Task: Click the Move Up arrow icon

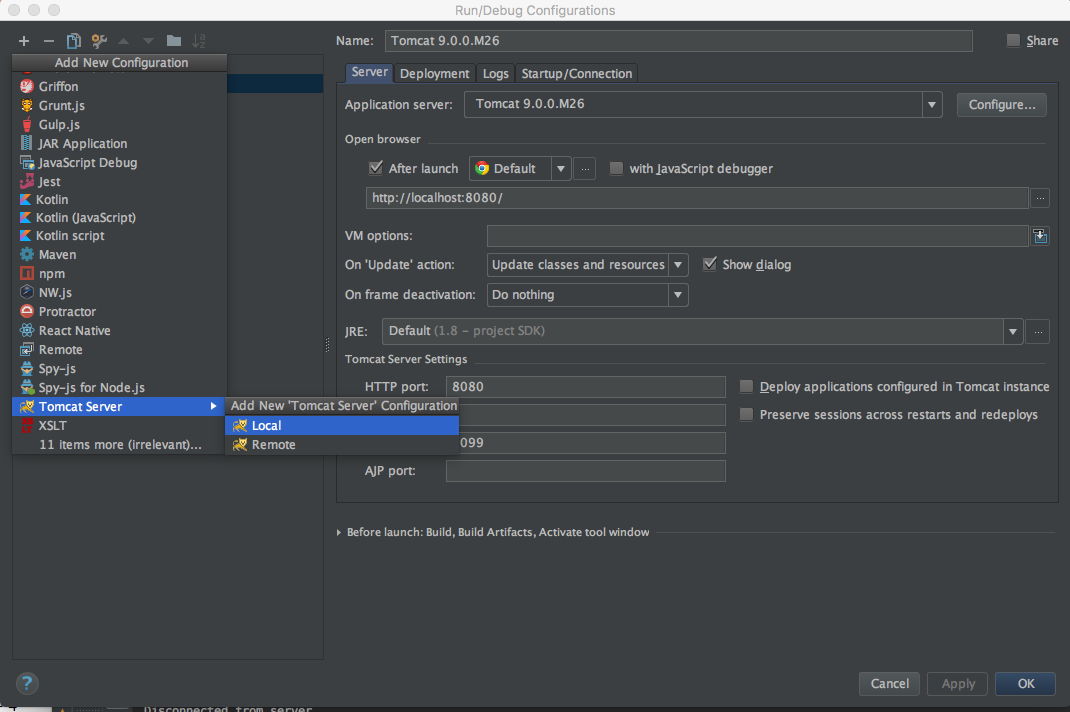Action: pos(124,41)
